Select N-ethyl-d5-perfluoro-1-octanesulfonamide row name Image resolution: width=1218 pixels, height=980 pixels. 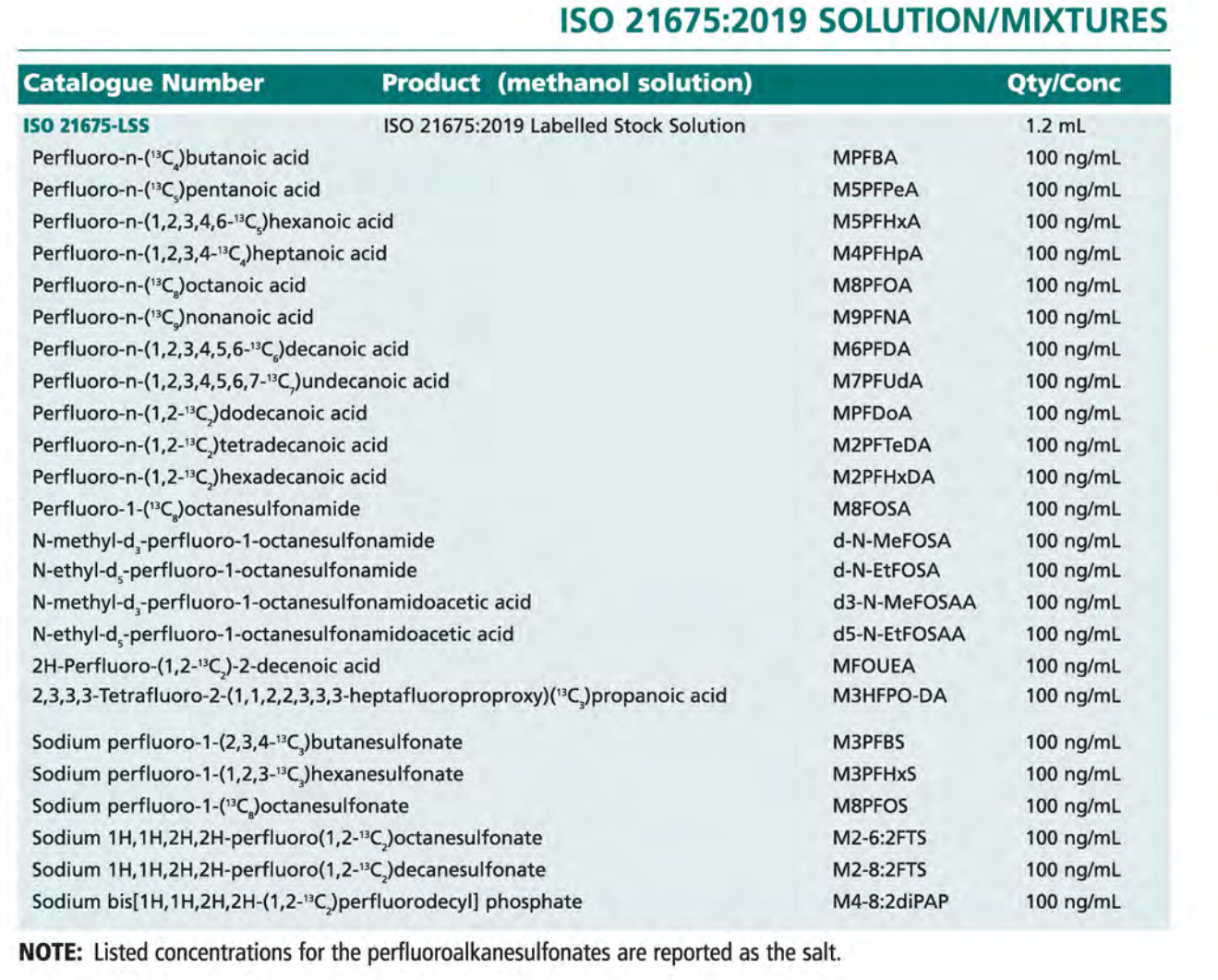pyautogui.click(x=224, y=571)
